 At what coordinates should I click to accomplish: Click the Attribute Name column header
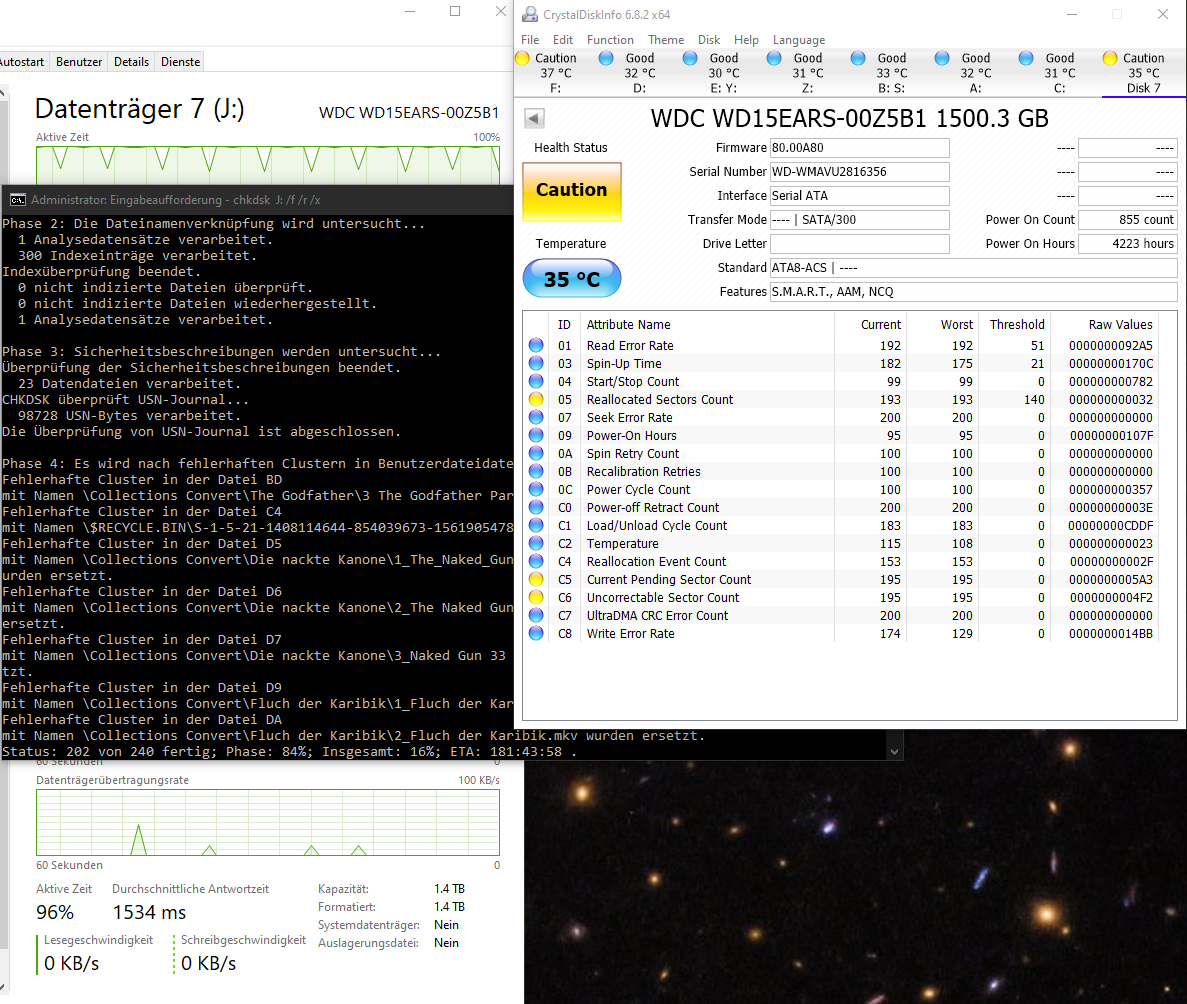tap(628, 324)
